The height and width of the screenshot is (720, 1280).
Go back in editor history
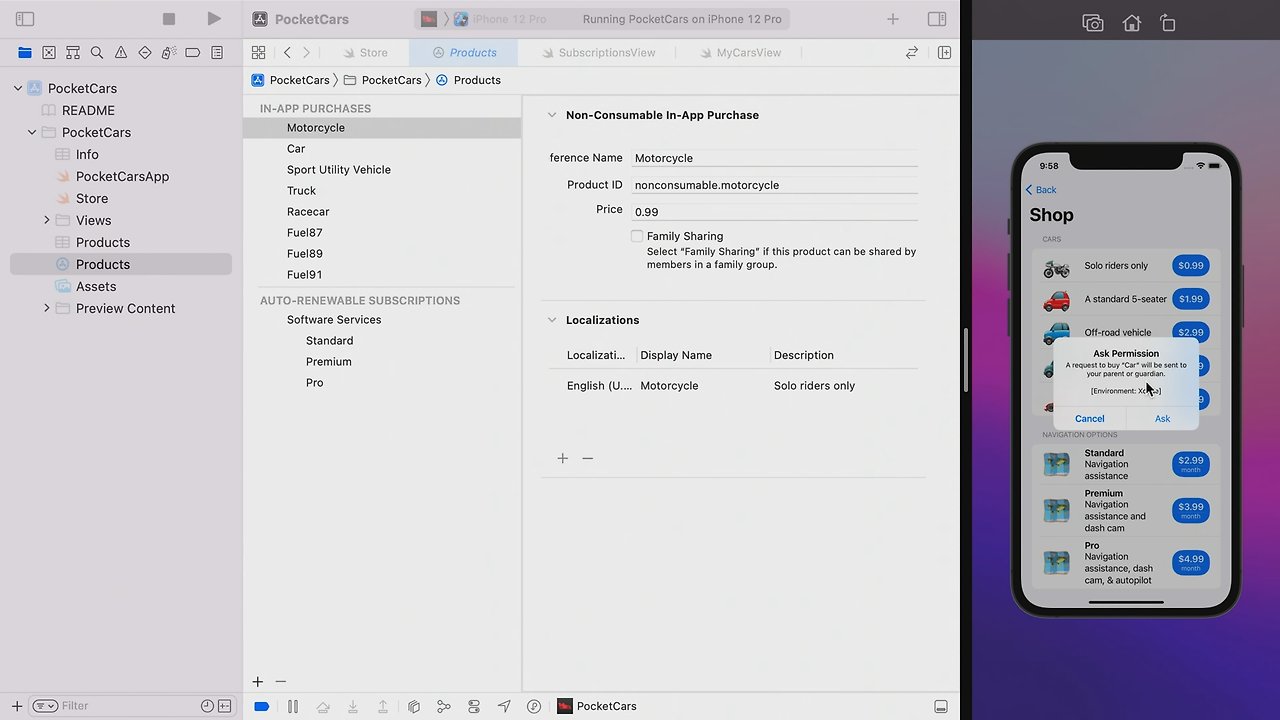288,52
